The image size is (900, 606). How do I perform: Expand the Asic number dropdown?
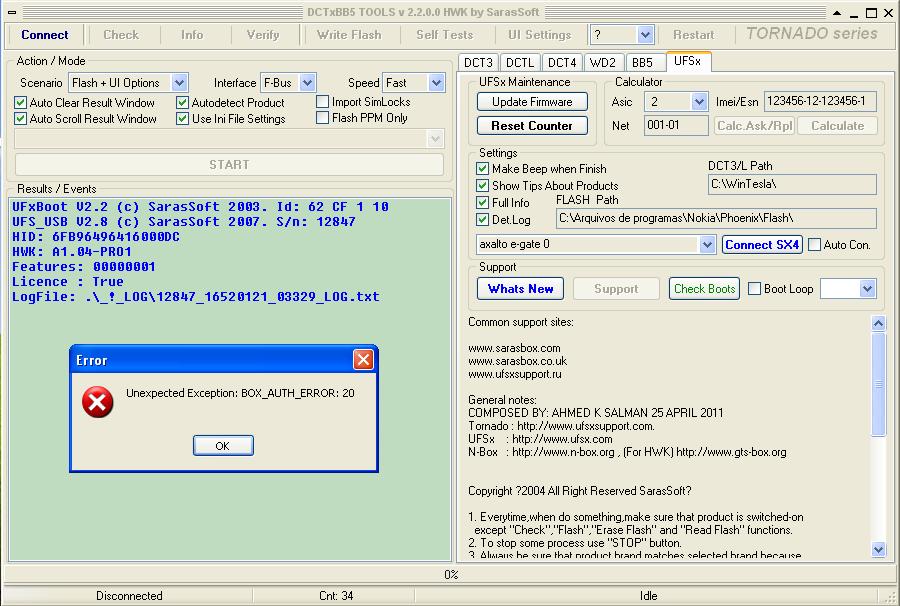click(699, 102)
